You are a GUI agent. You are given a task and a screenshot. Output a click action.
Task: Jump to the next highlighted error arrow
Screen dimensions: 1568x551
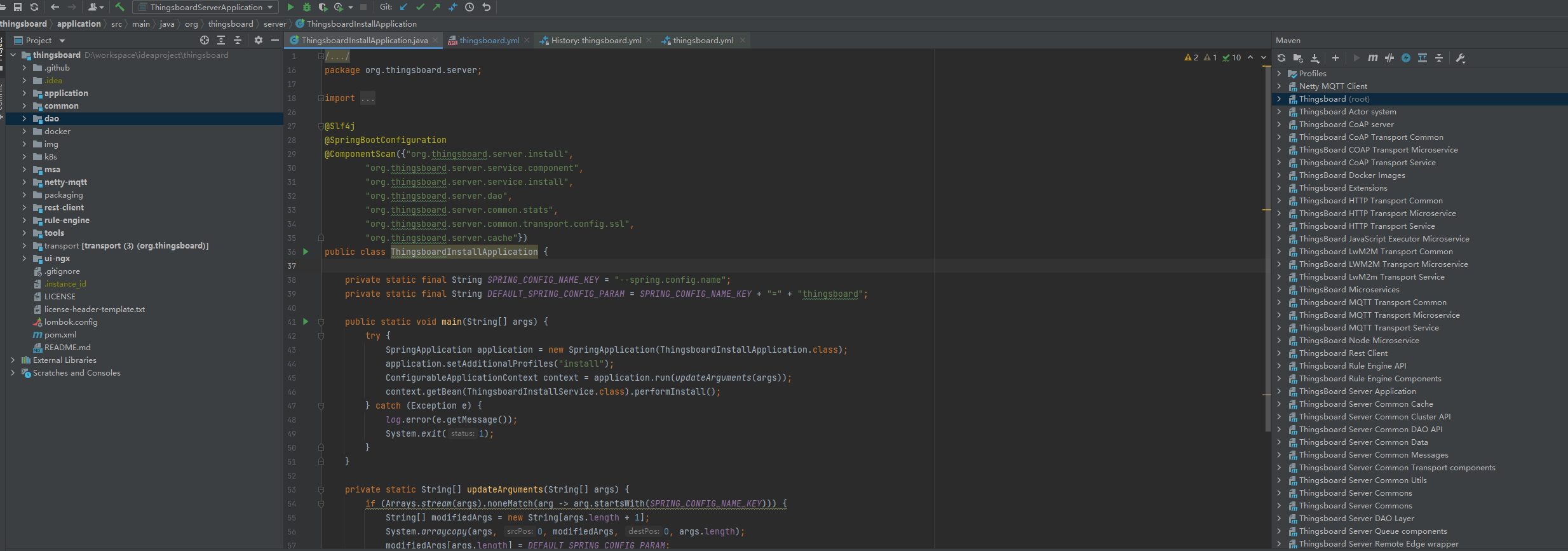(x=1264, y=57)
